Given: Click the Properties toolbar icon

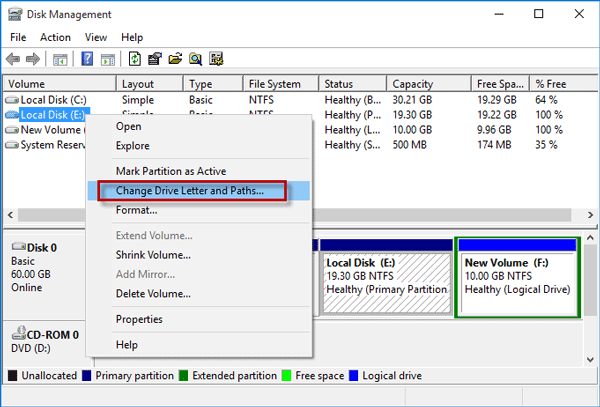Looking at the screenshot, I should 154,59.
